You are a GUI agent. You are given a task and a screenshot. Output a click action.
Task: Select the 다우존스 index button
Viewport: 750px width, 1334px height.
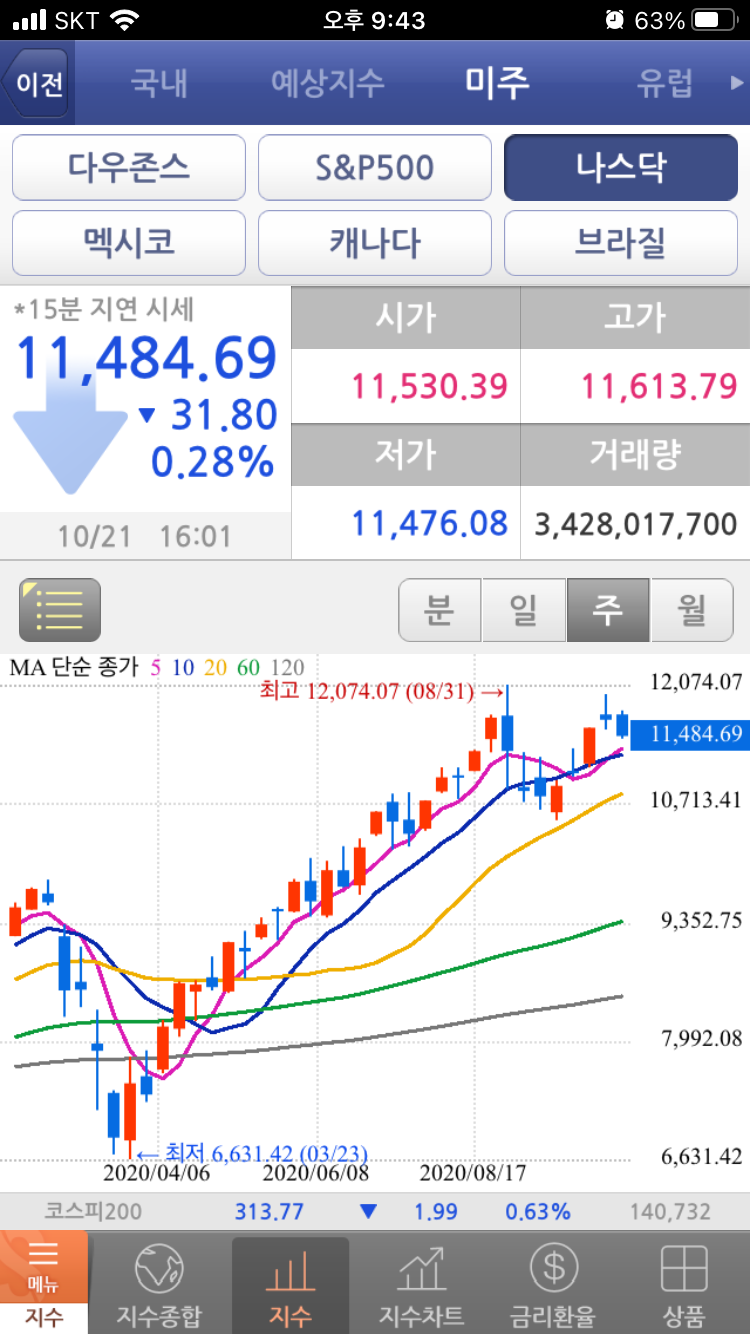129,167
